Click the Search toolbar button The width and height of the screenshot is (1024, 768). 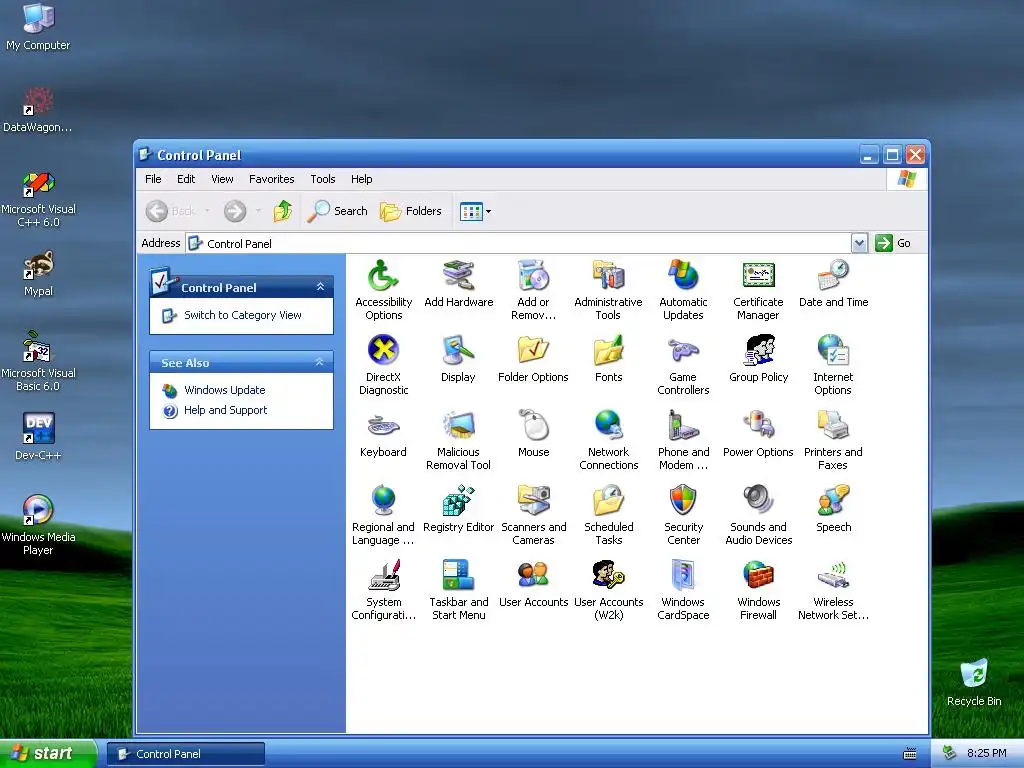(338, 211)
